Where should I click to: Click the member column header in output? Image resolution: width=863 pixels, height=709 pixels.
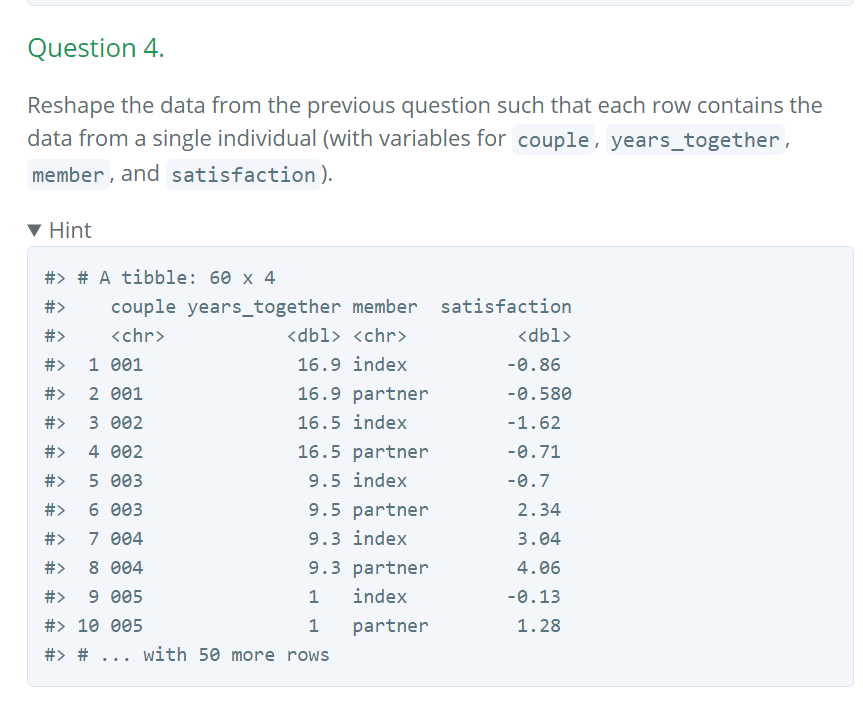click(385, 307)
